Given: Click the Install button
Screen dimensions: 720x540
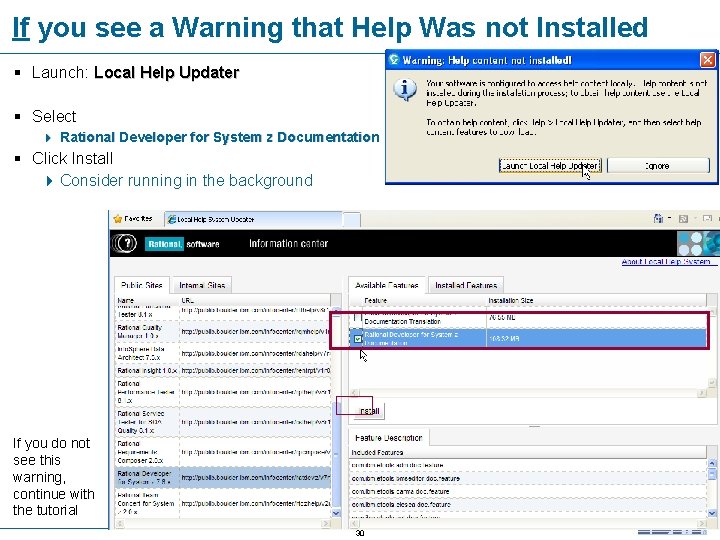Looking at the screenshot, I should click(x=369, y=411).
